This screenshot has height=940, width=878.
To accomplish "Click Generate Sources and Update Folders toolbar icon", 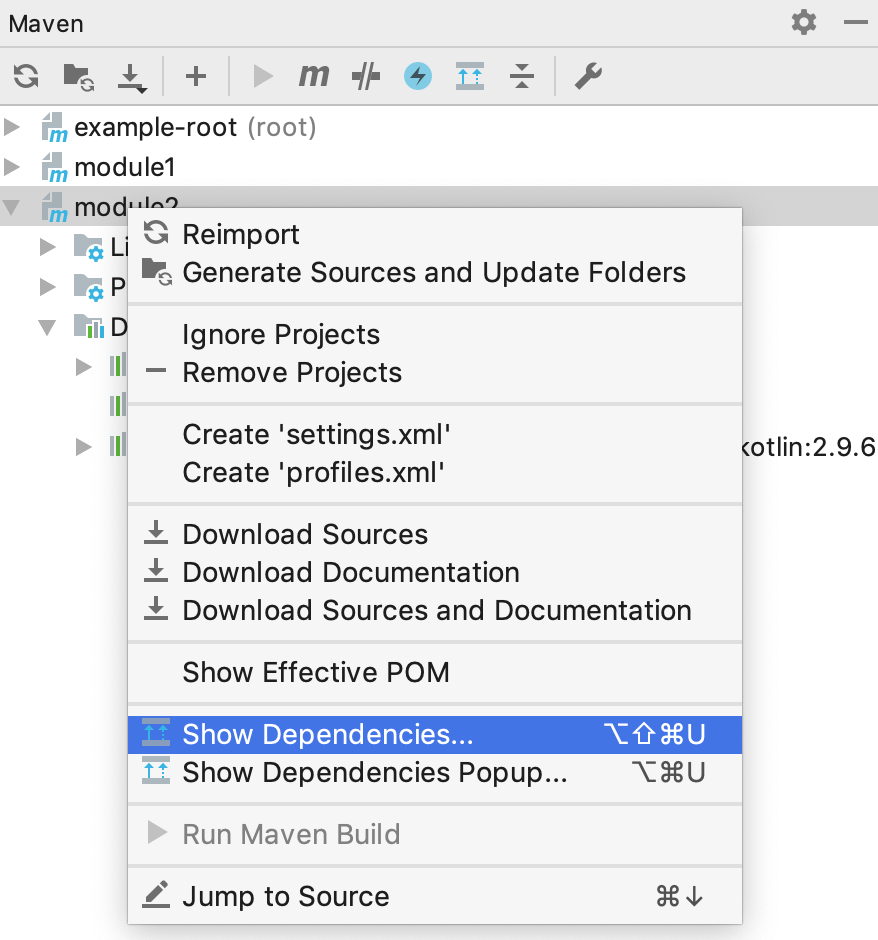I will tap(79, 77).
